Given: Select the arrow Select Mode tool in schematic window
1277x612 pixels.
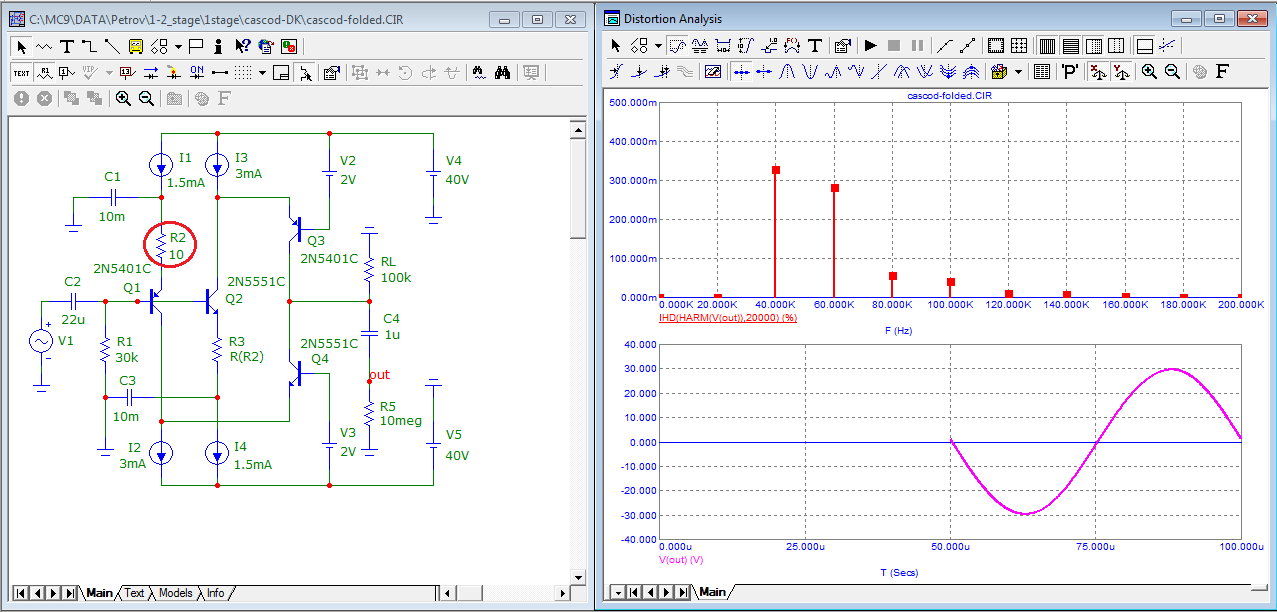Looking at the screenshot, I should 21,47.
